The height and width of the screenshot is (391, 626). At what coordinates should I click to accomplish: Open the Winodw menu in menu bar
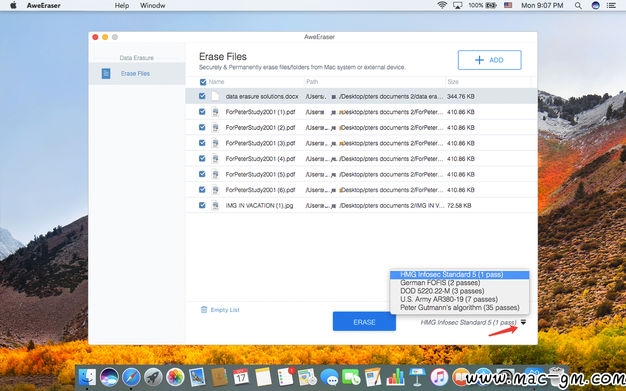click(153, 6)
